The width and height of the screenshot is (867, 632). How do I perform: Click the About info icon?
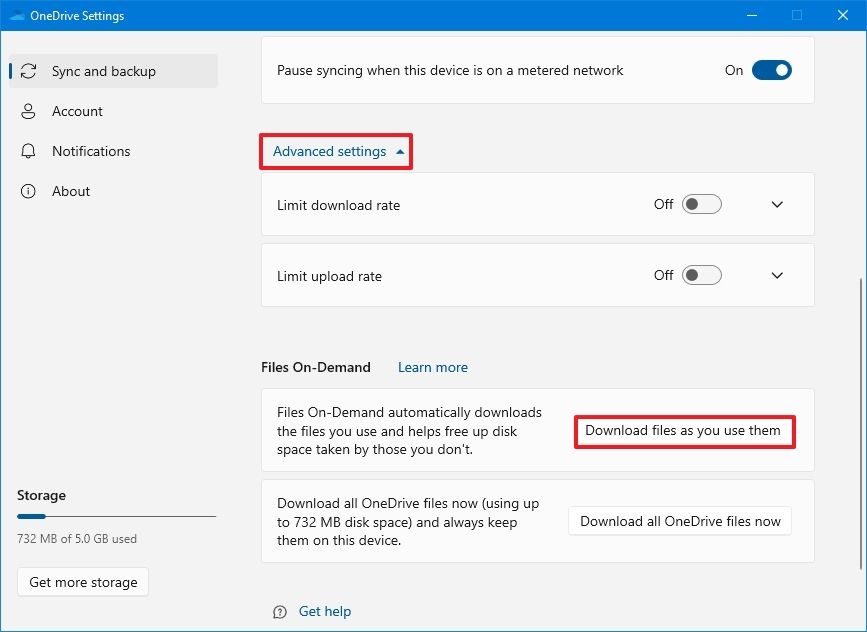point(28,191)
